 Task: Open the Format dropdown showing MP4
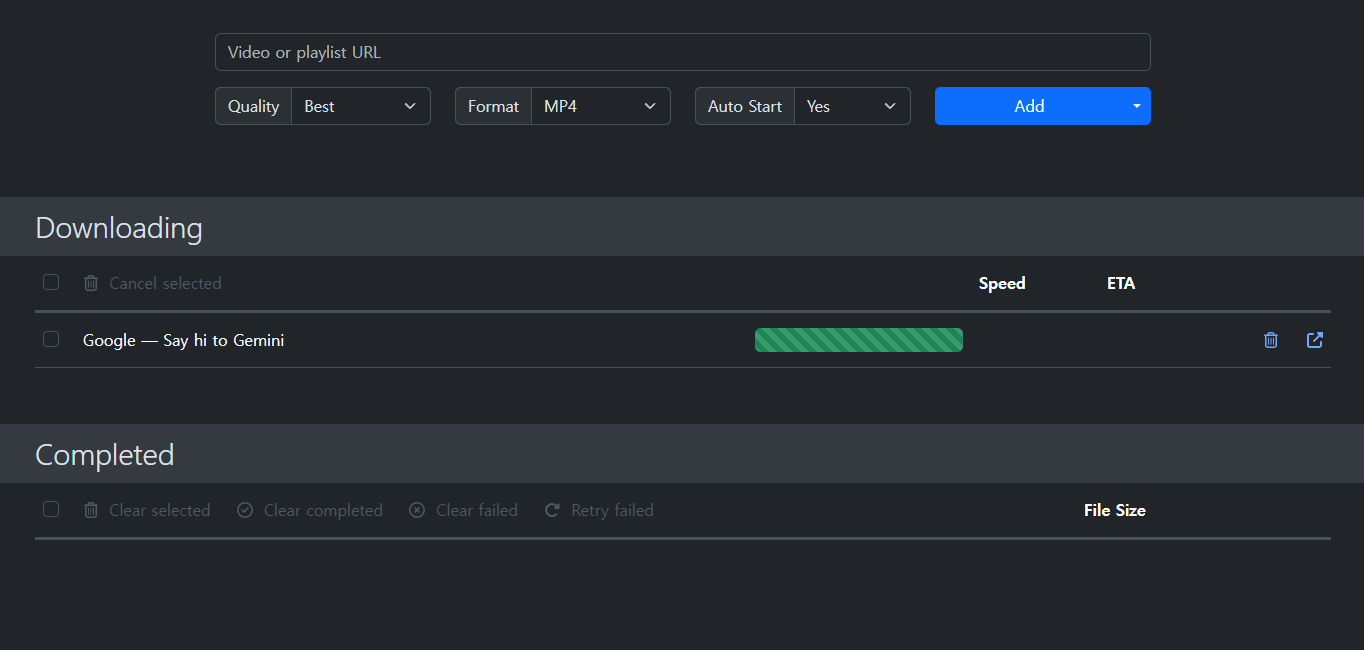pyautogui.click(x=600, y=106)
